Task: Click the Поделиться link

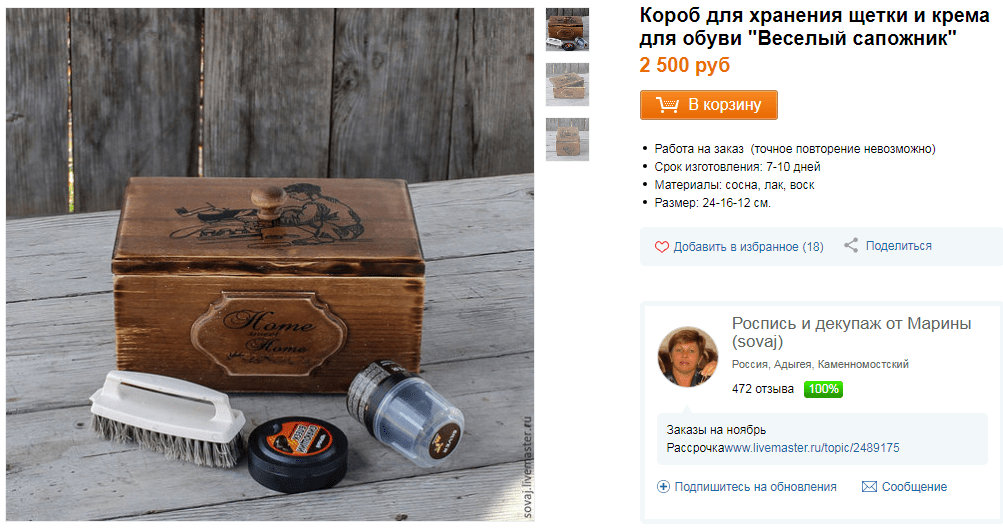Action: click(899, 246)
